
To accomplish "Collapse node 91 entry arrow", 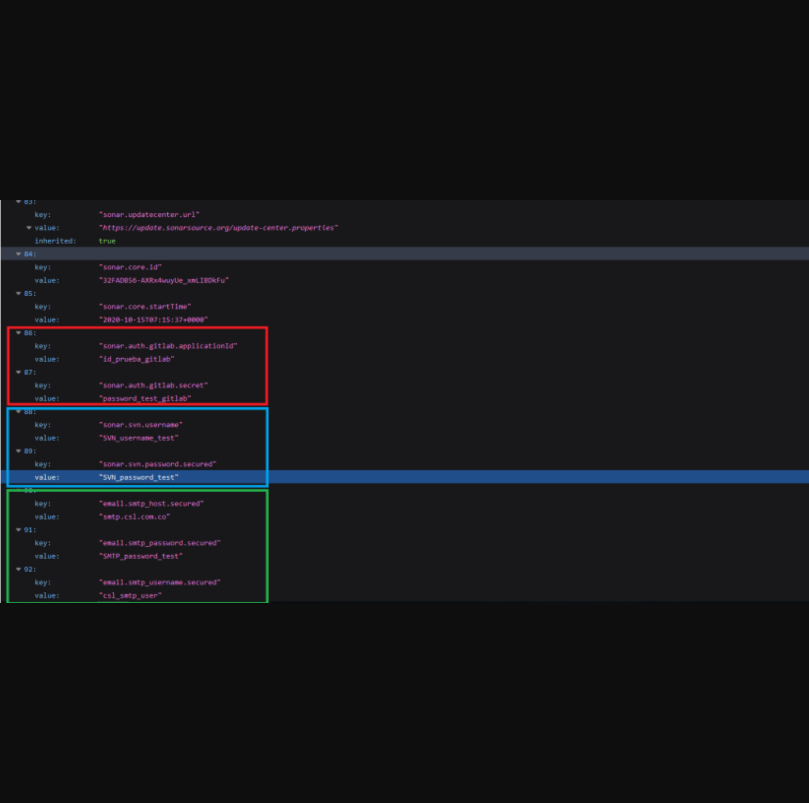I will (18, 530).
